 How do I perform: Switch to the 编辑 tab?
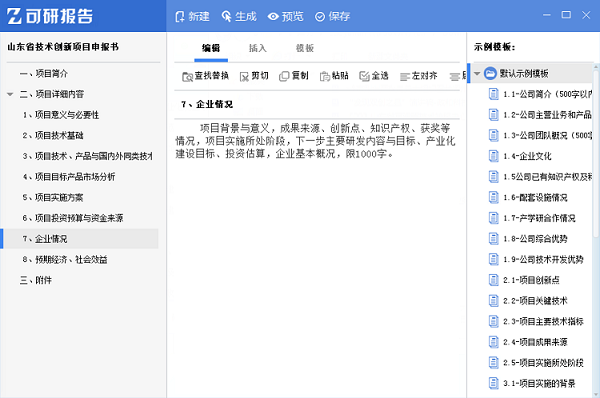(x=211, y=48)
